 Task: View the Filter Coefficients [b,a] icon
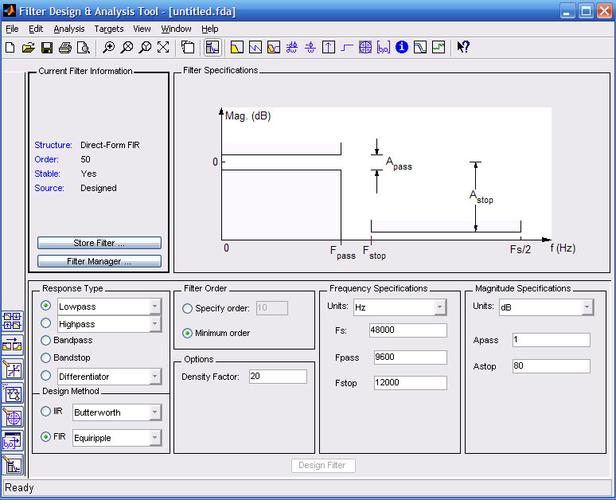tap(383, 48)
